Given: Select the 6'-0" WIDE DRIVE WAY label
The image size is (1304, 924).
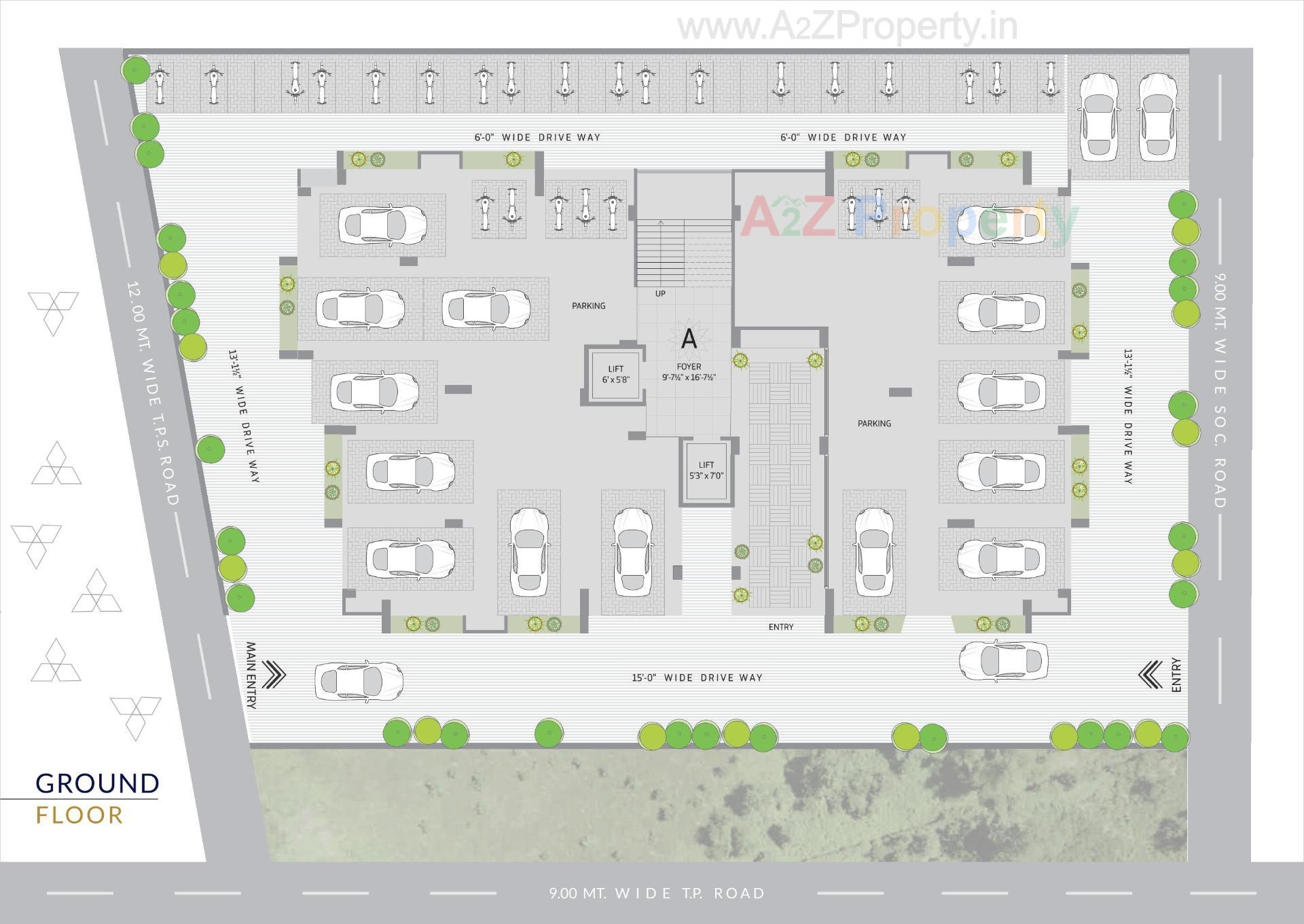Looking at the screenshot, I should pyautogui.click(x=537, y=136).
